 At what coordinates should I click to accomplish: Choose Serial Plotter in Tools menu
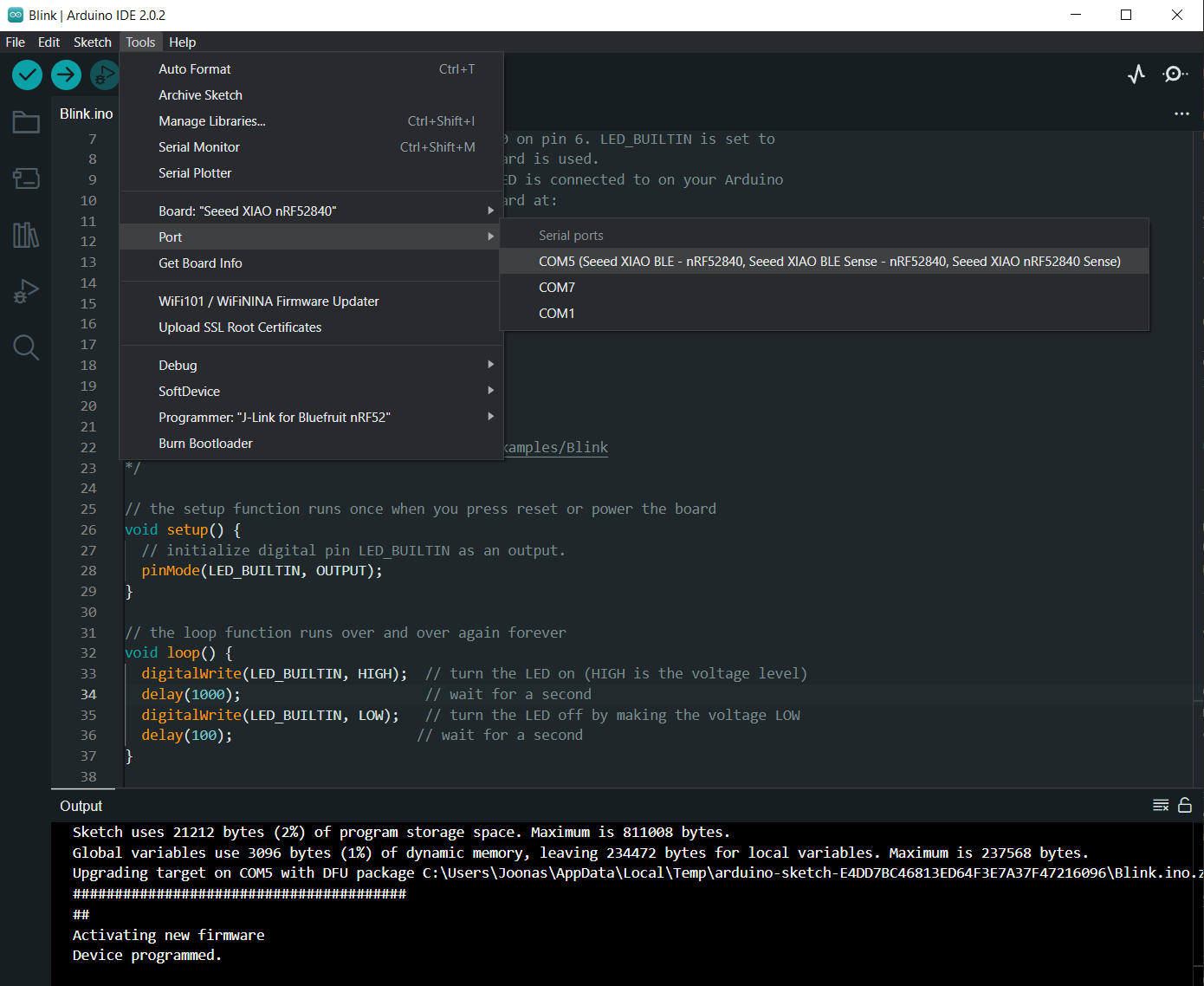click(312, 173)
